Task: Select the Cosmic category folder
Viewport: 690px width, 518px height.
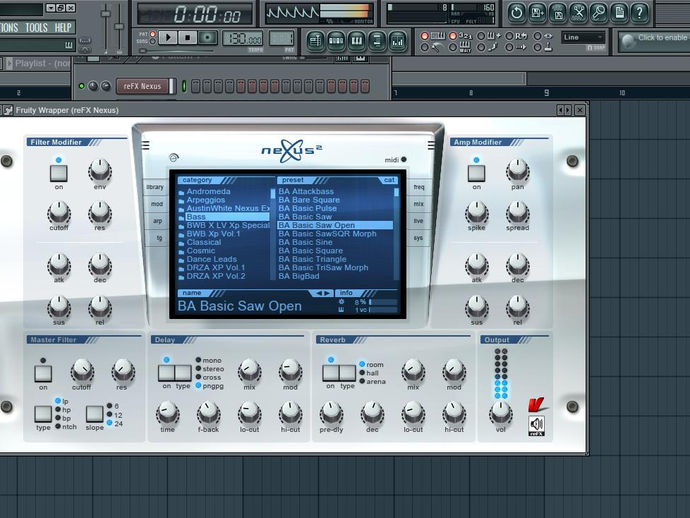Action: tap(201, 250)
